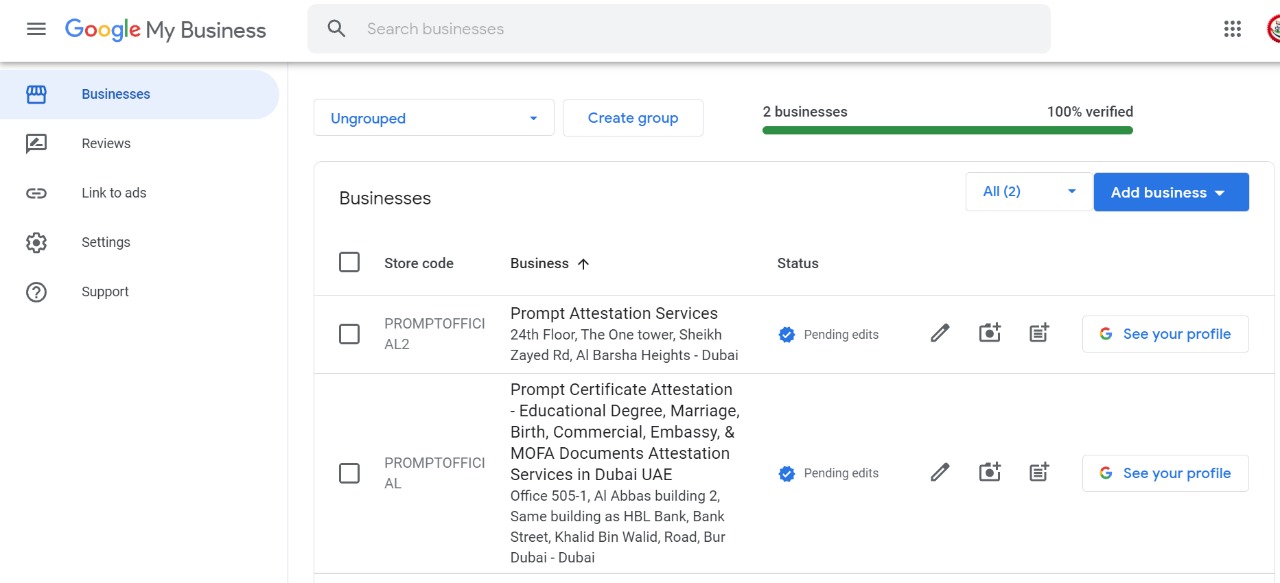Check the Prompt Certificate Attestation row checkbox
The width and height of the screenshot is (1280, 583).
(x=349, y=473)
